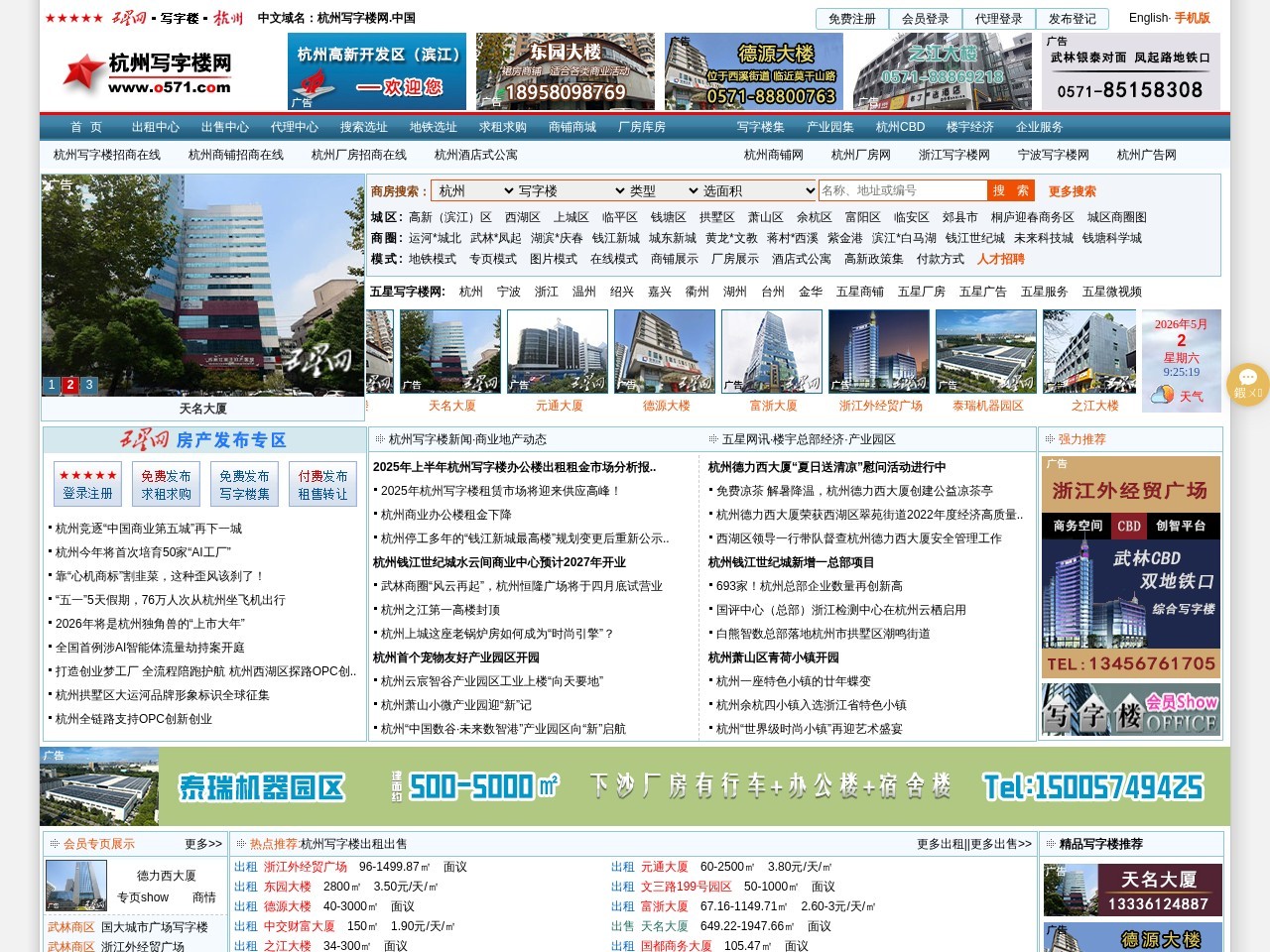Switch to the English version

(x=1148, y=18)
